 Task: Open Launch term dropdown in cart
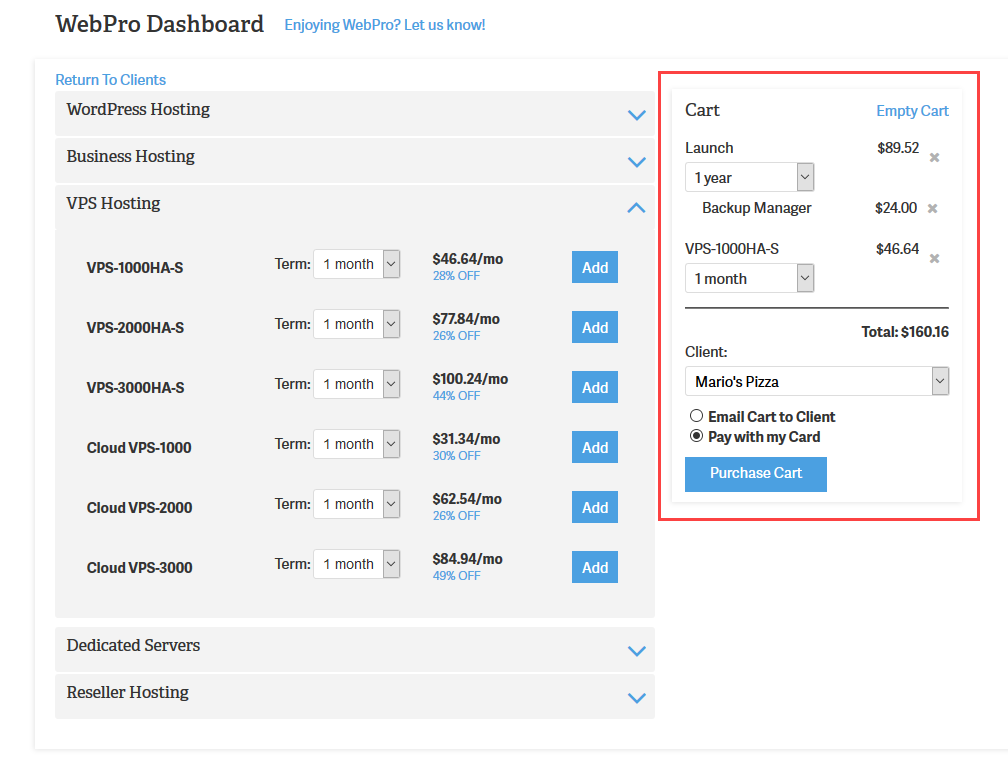[x=749, y=178]
